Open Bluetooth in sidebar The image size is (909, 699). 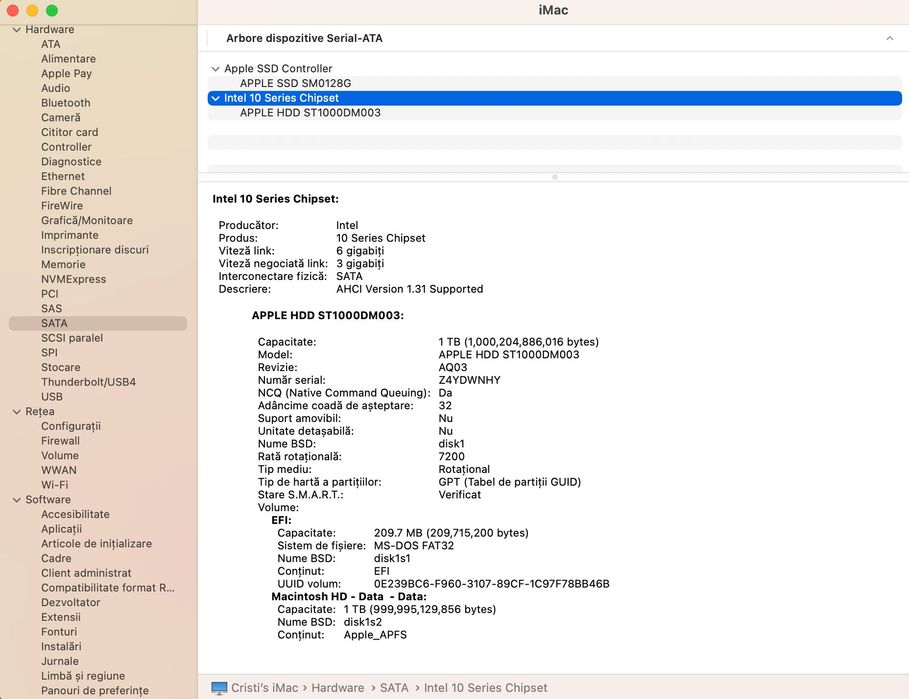[66, 103]
